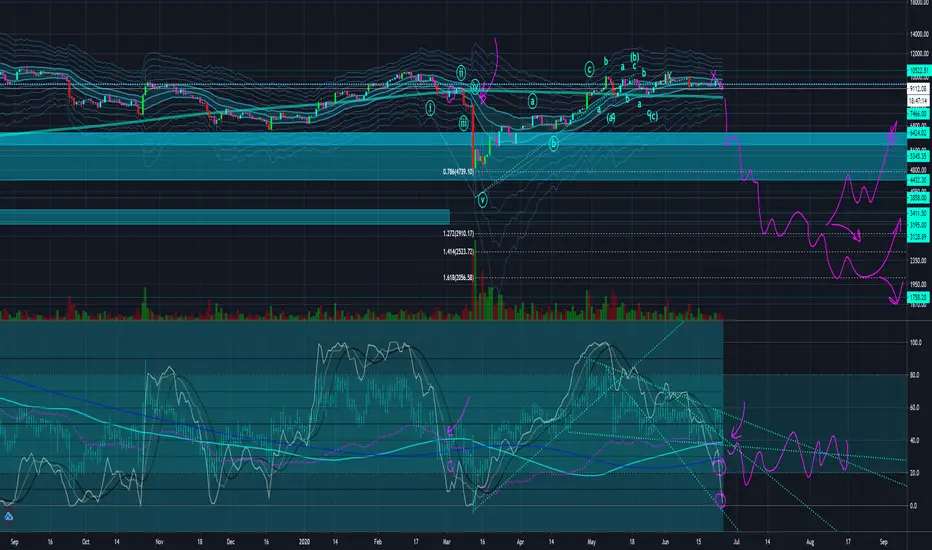Click the Oct label on time axis
The image size is (932, 550).
pos(86,542)
